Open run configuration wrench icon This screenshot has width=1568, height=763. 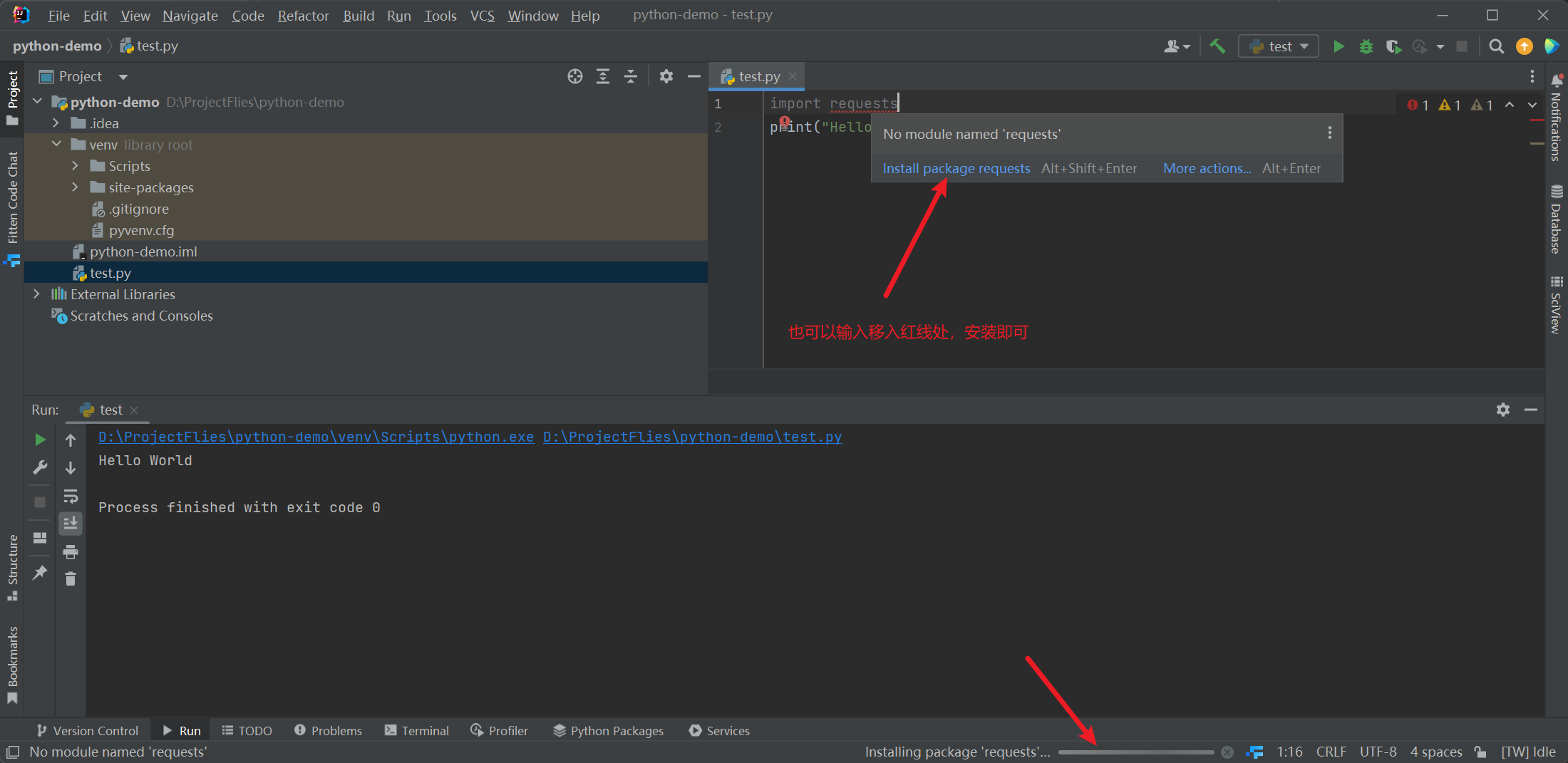[x=40, y=467]
